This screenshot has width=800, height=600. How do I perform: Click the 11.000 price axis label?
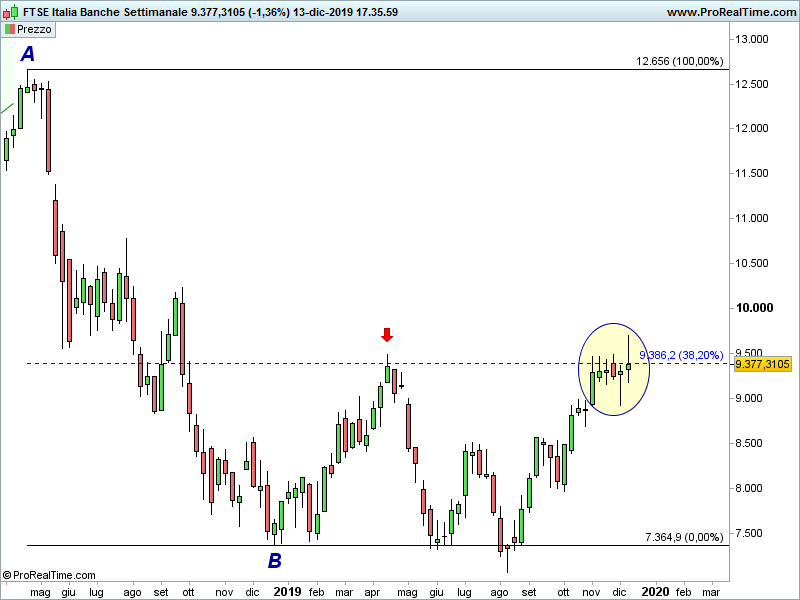click(x=752, y=218)
